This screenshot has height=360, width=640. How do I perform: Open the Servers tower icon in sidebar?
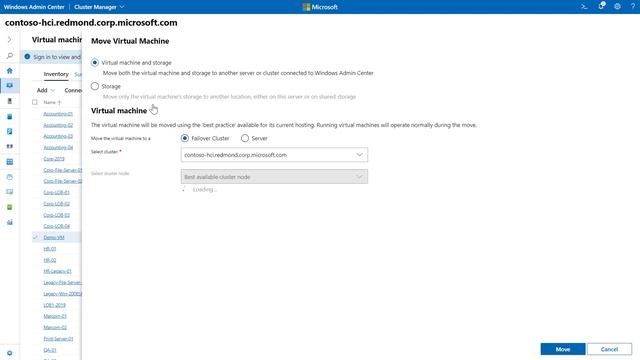[x=10, y=101]
